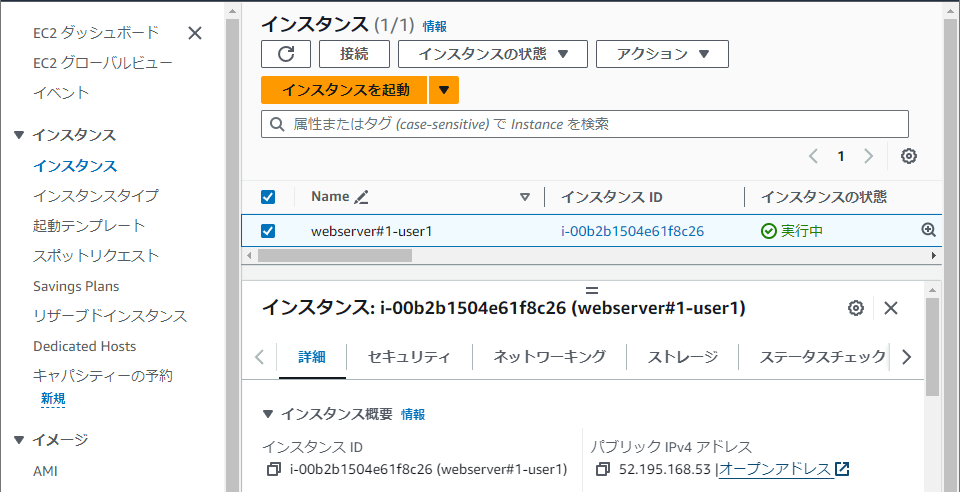Uncheck the webserver#1-user1 row checkbox
Viewport: 960px width, 492px height.
click(268, 231)
